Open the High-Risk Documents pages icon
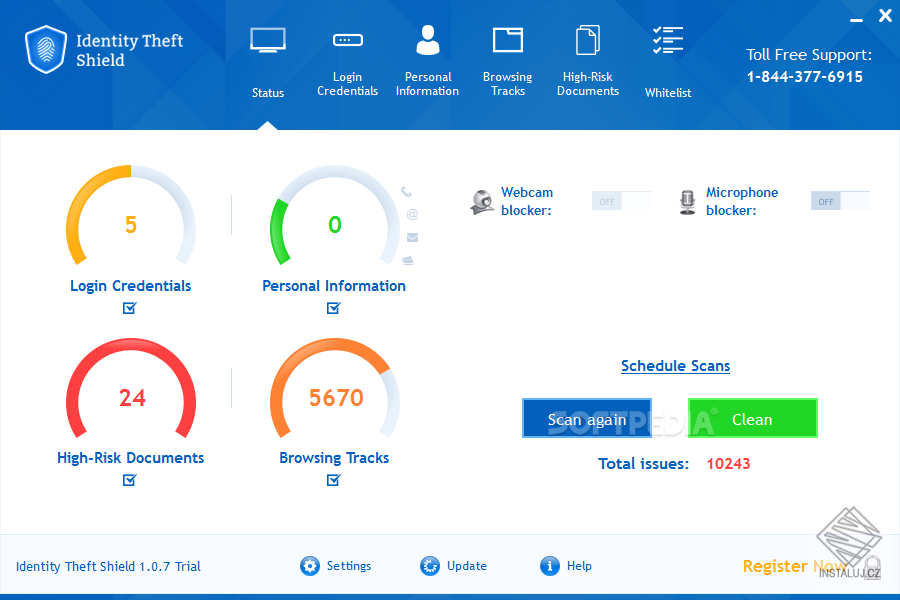Screen dimensions: 900x600 click(588, 40)
